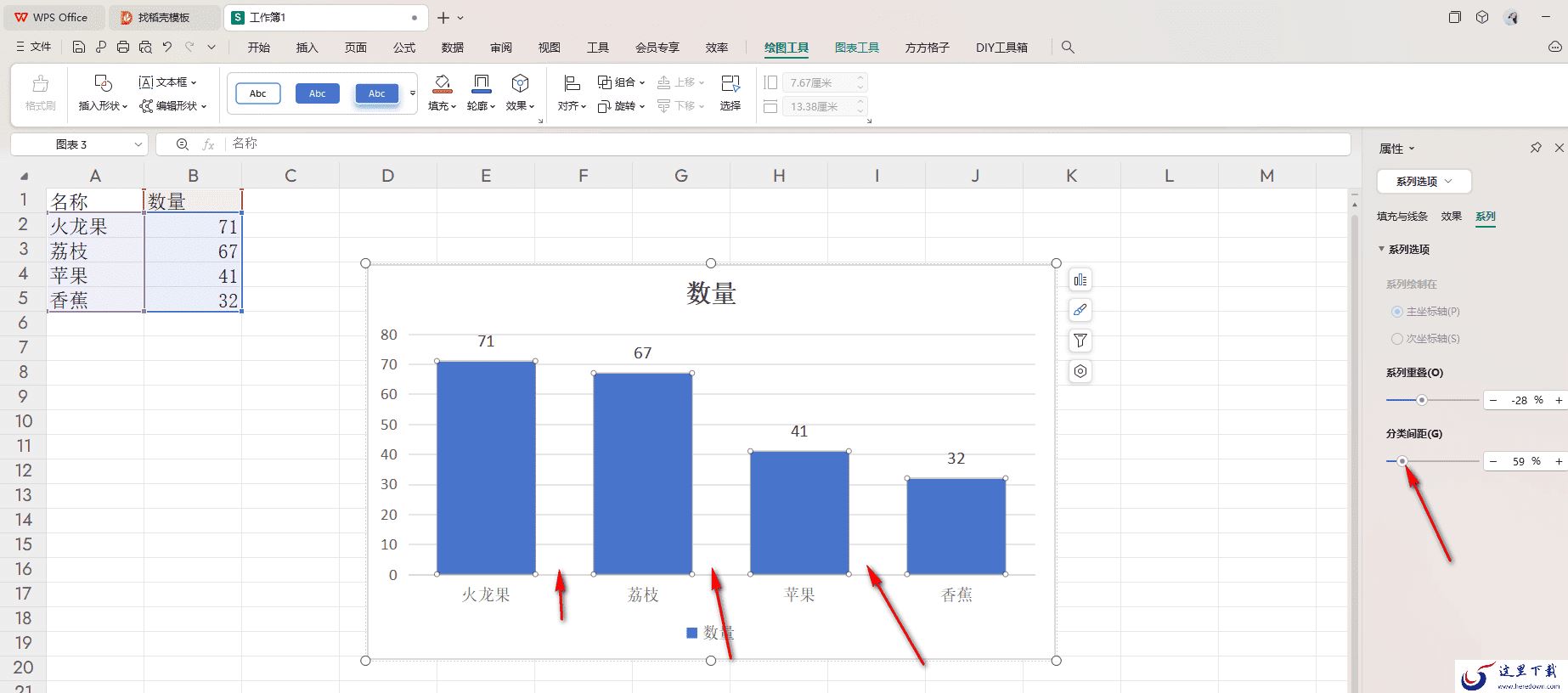Click the Selection pane (选择) icon
Image resolution: width=1568 pixels, height=693 pixels.
point(730,83)
